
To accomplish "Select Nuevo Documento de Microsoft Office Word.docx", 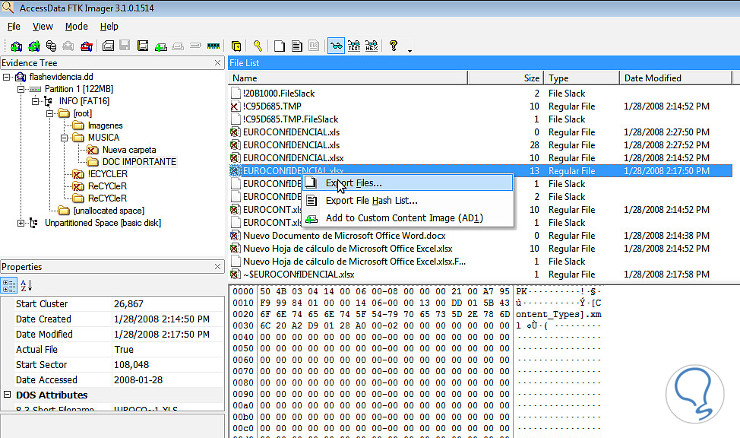I will [344, 236].
